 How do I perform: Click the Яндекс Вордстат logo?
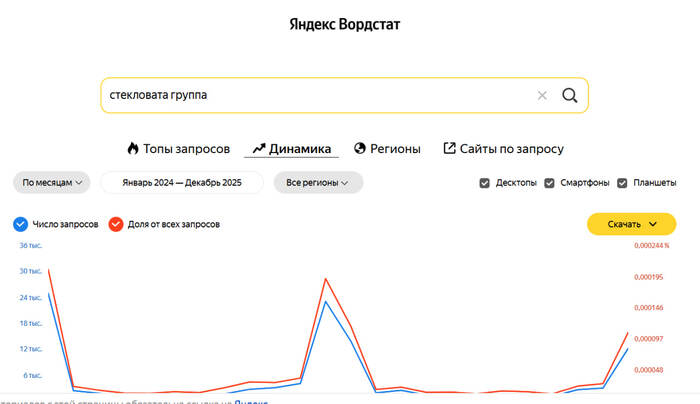[x=345, y=23]
